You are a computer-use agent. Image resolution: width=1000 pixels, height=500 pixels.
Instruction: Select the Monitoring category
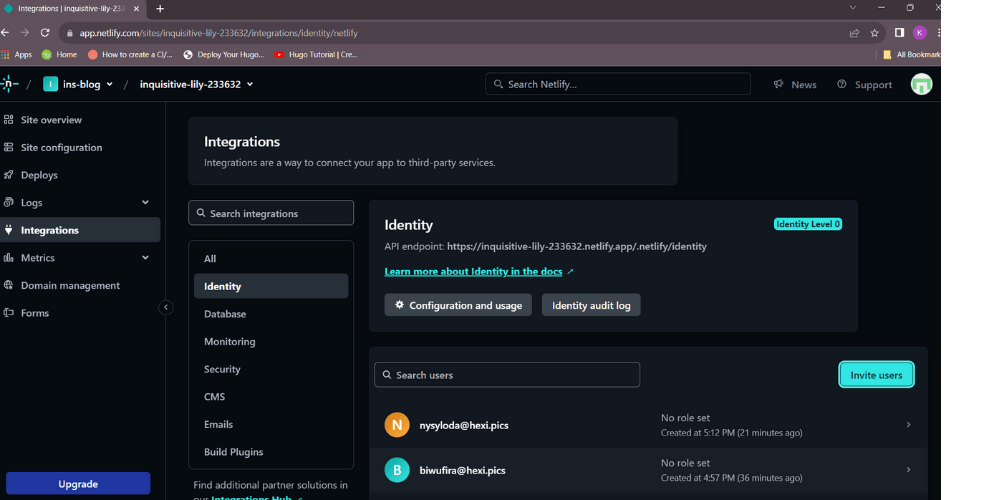point(271,341)
